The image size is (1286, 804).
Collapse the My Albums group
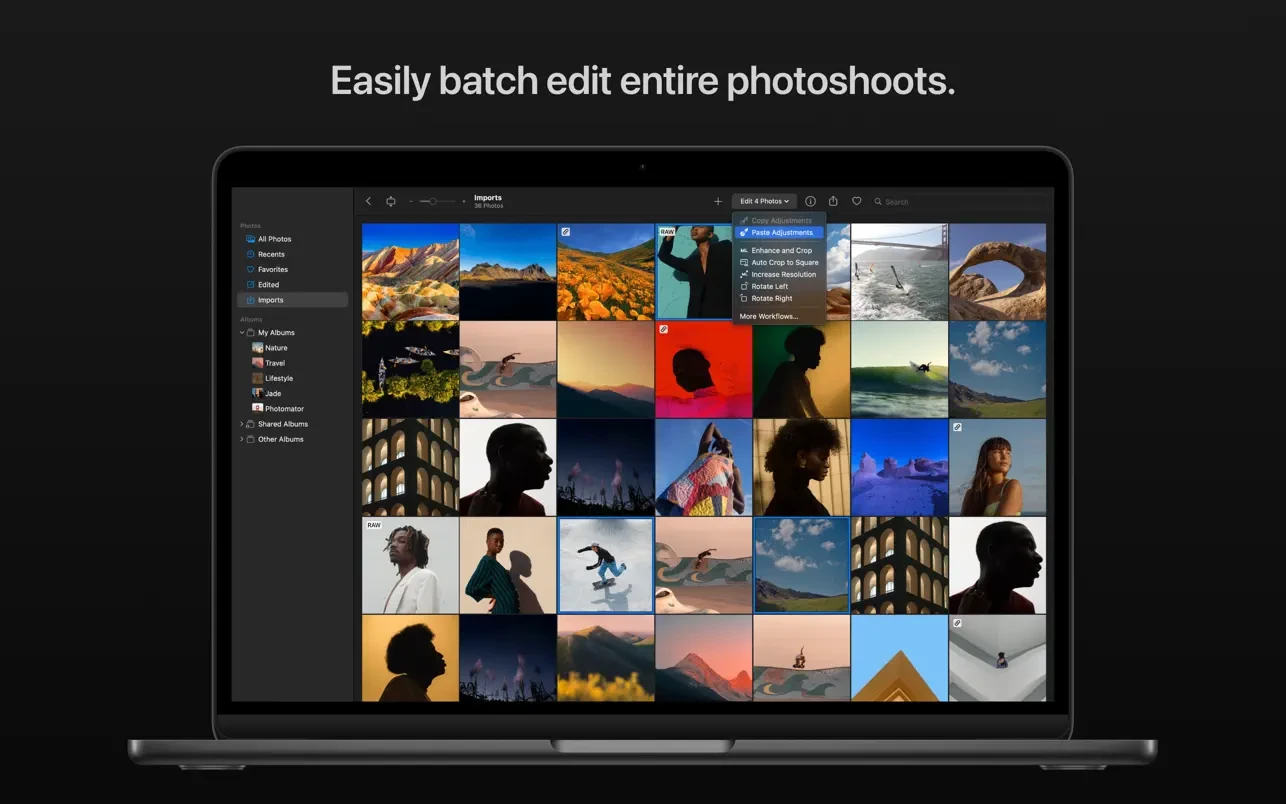click(x=242, y=333)
